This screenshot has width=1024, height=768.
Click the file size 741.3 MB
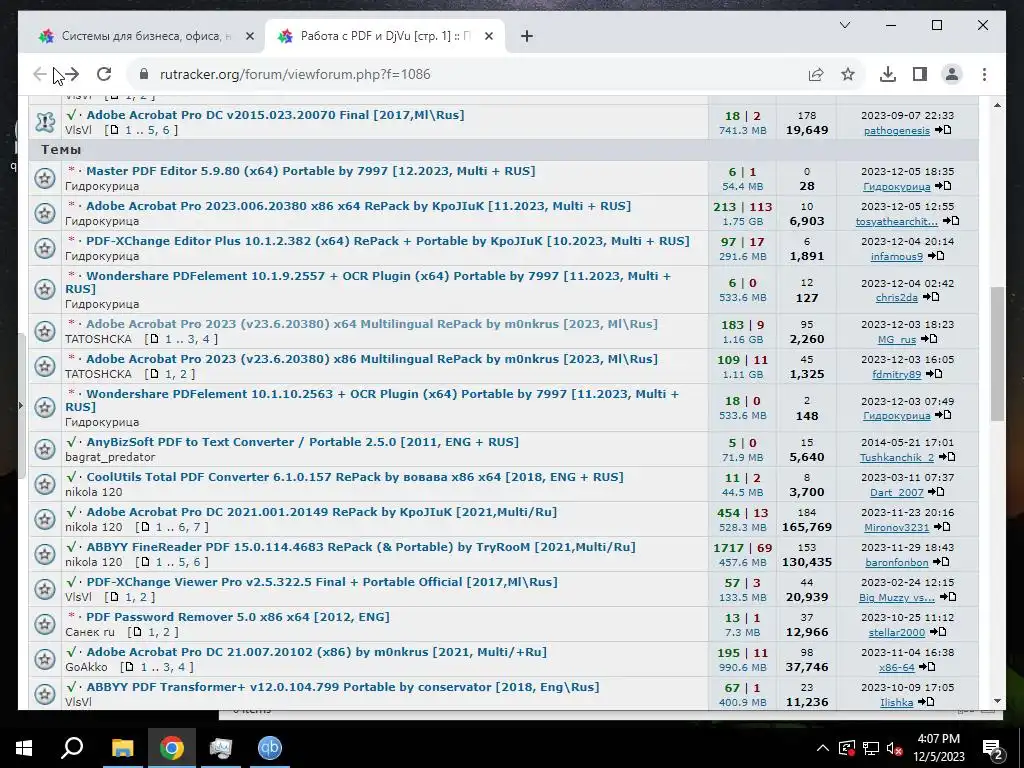coord(741,131)
